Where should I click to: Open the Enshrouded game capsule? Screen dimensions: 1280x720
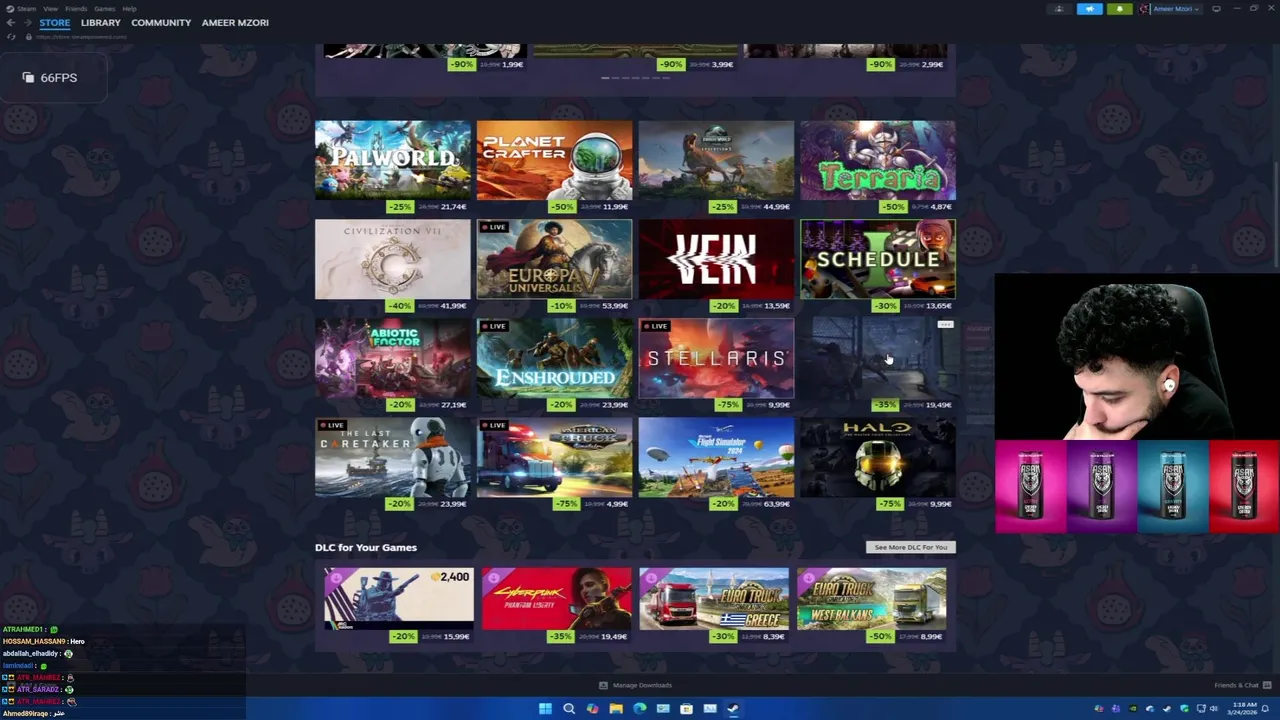[554, 358]
